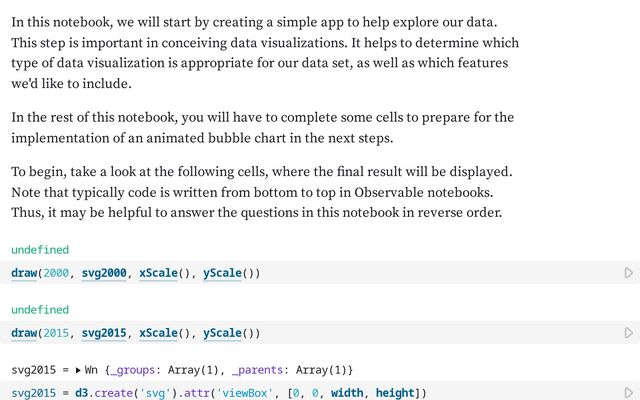640x400 pixels.
Task: Run the svg2015 d3.create cell
Action: 628,393
